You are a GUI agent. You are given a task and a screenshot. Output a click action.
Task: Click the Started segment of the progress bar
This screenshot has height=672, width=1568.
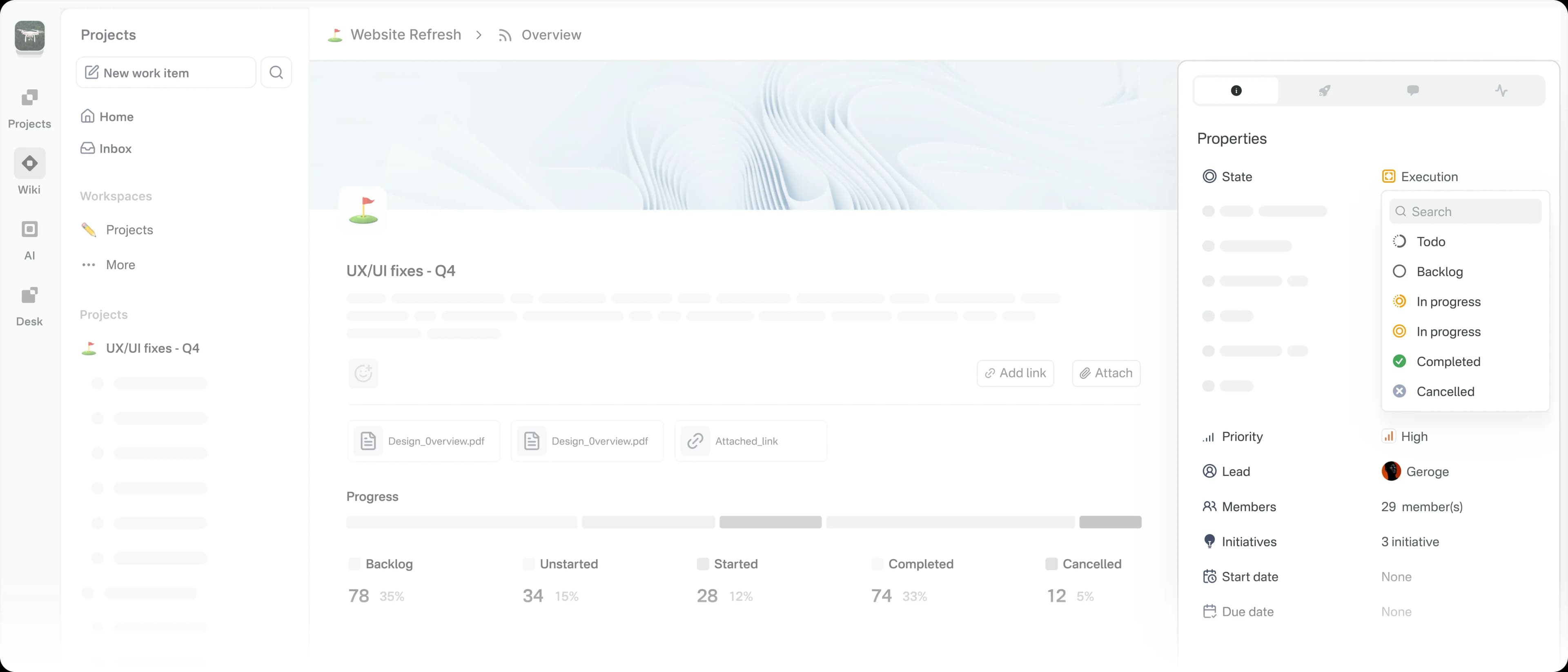(x=770, y=522)
